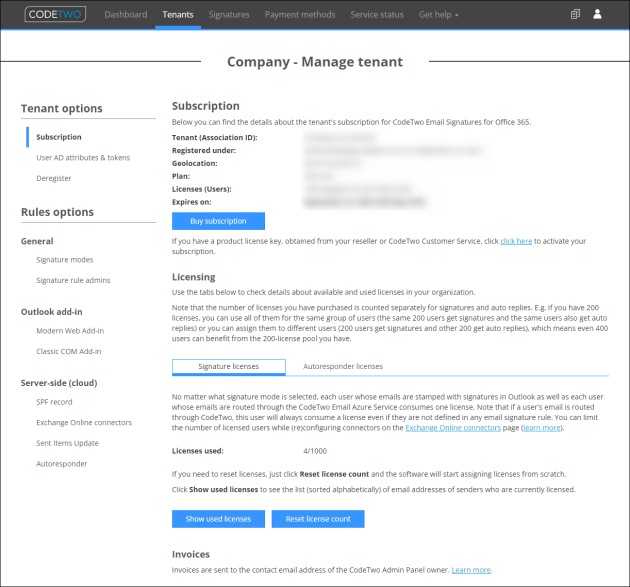
Task: Select the Tenants navigation tab
Action: (x=178, y=15)
